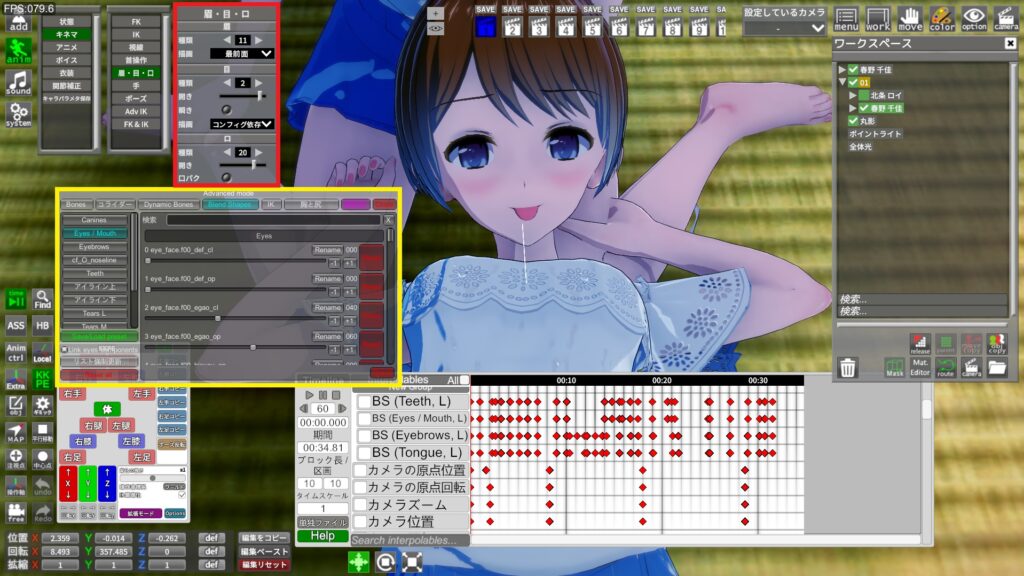This screenshot has width=1024, height=576.
Task: Click the MAP icon
Action: point(16,432)
